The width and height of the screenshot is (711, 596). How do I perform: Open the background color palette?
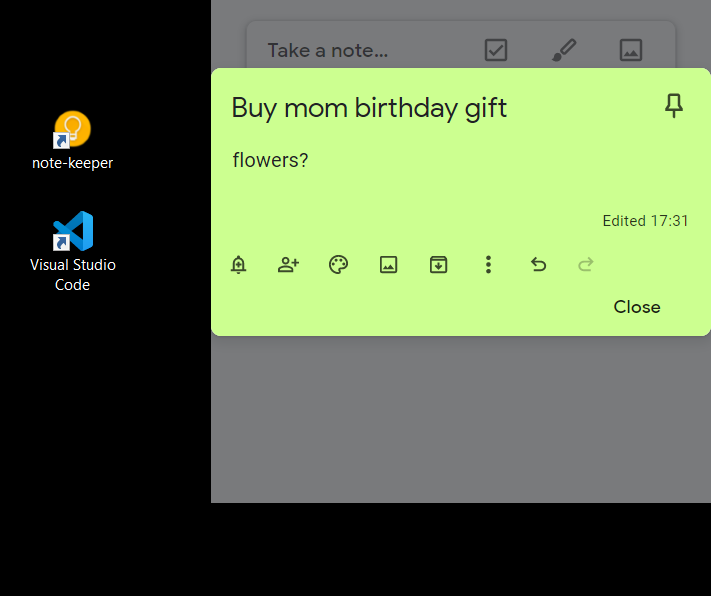tap(338, 264)
